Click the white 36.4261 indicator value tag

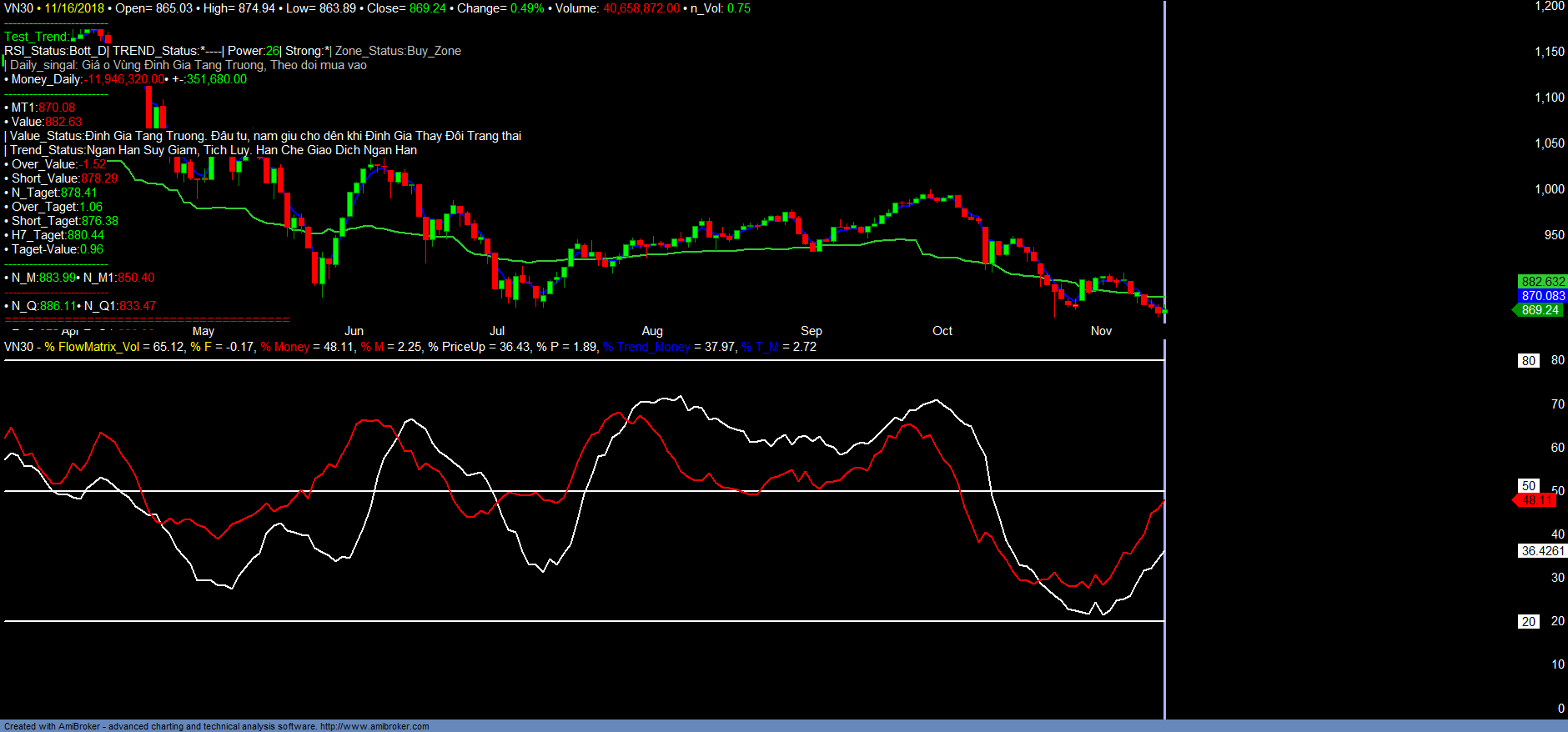pos(1542,551)
